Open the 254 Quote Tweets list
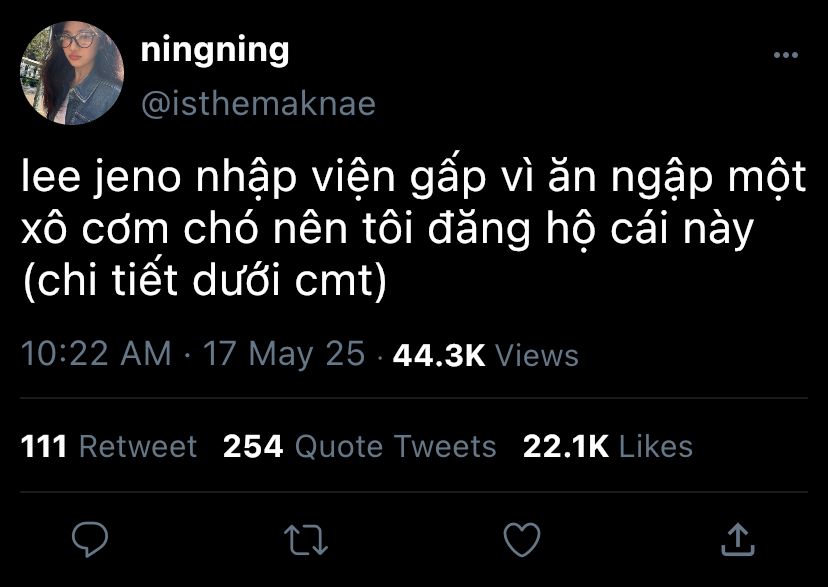The width and height of the screenshot is (828, 587). tap(360, 446)
